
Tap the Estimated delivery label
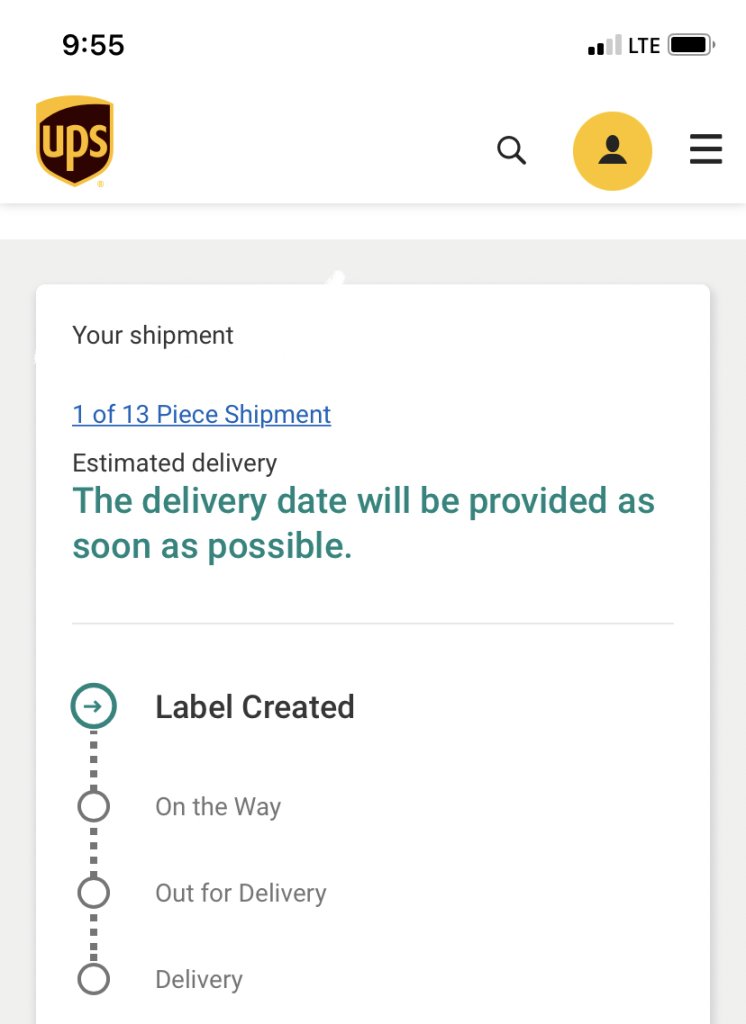click(x=174, y=463)
